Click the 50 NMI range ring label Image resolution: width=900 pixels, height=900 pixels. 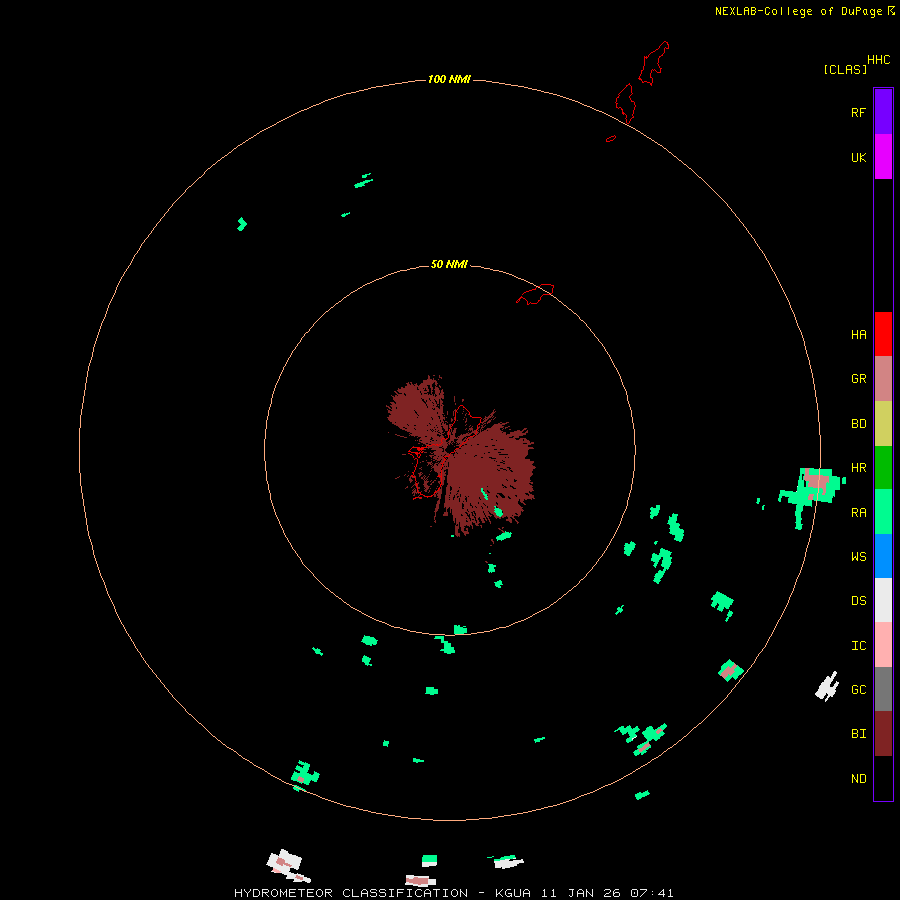449,264
